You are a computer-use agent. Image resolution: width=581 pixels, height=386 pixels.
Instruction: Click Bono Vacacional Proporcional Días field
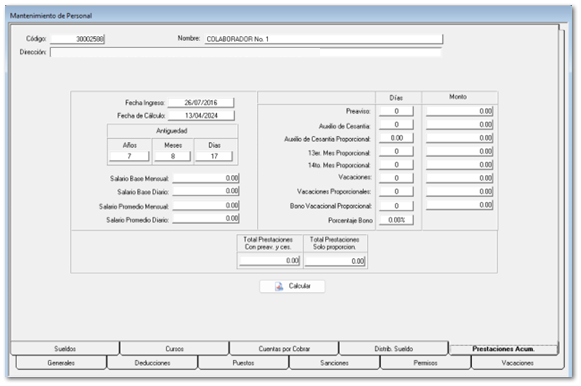[396, 206]
